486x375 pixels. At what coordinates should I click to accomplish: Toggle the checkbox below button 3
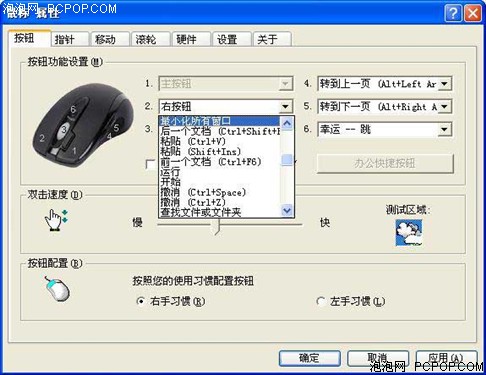pyautogui.click(x=150, y=164)
